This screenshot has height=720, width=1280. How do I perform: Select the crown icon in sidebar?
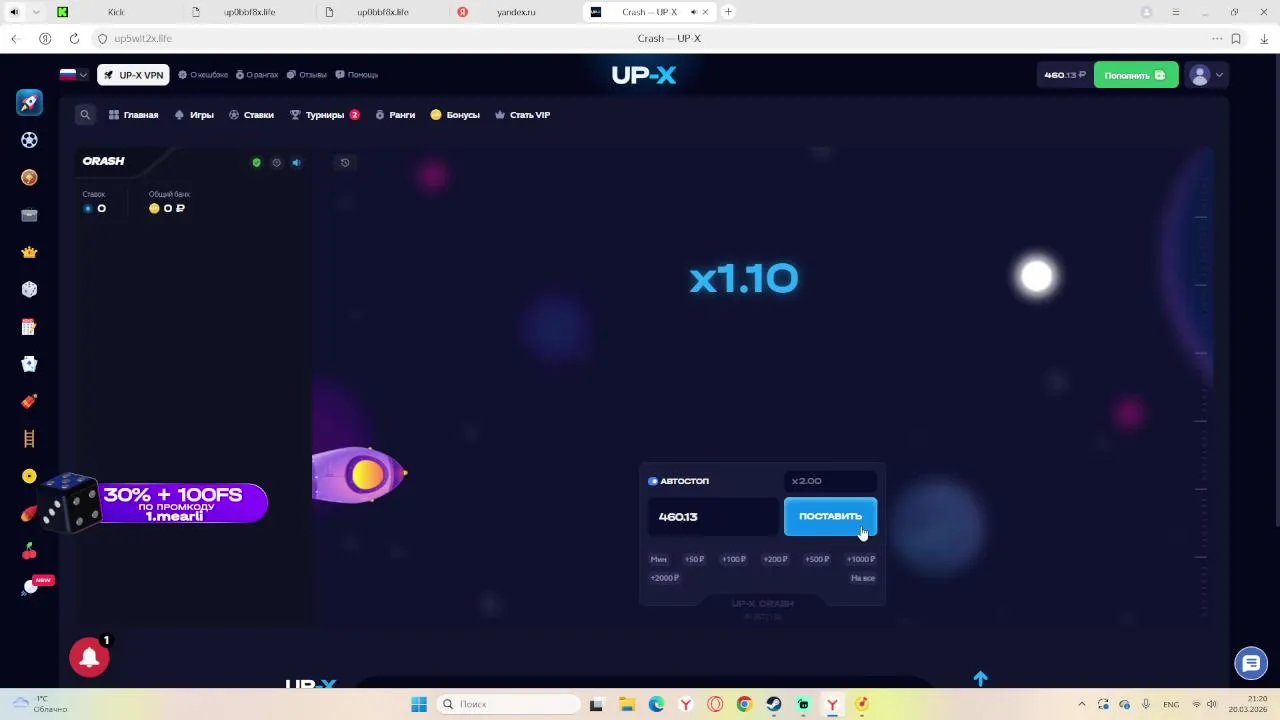(x=29, y=252)
